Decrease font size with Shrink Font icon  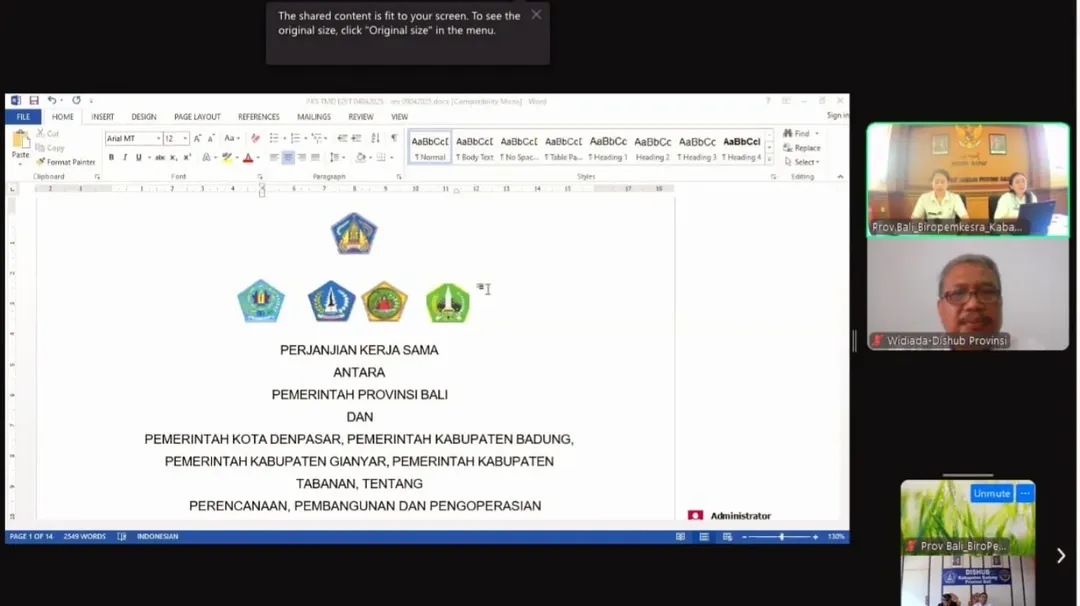click(x=211, y=138)
